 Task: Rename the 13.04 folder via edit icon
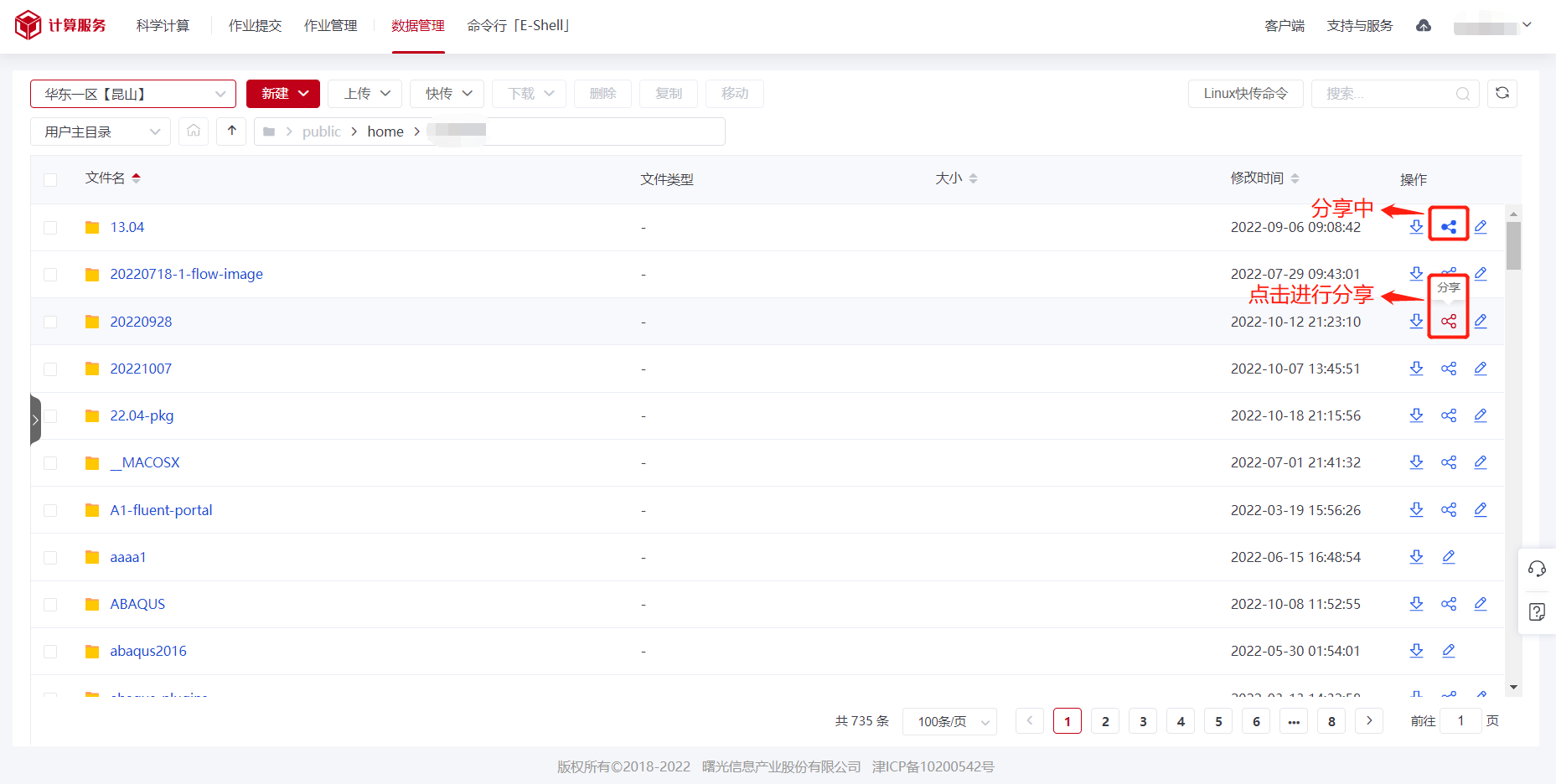pyautogui.click(x=1481, y=227)
